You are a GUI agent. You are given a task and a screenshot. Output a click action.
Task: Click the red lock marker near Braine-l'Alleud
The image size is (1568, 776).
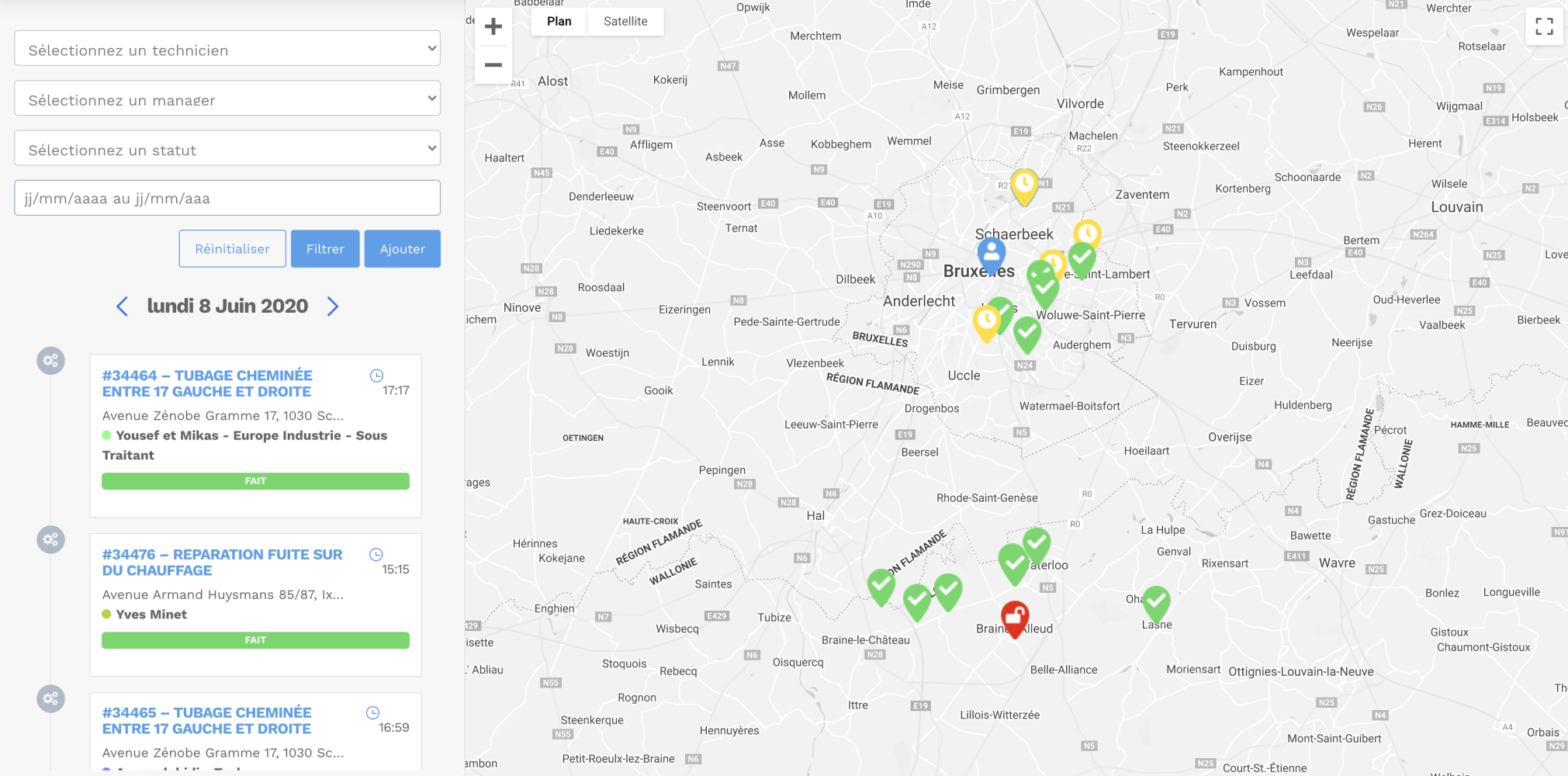tap(1014, 615)
